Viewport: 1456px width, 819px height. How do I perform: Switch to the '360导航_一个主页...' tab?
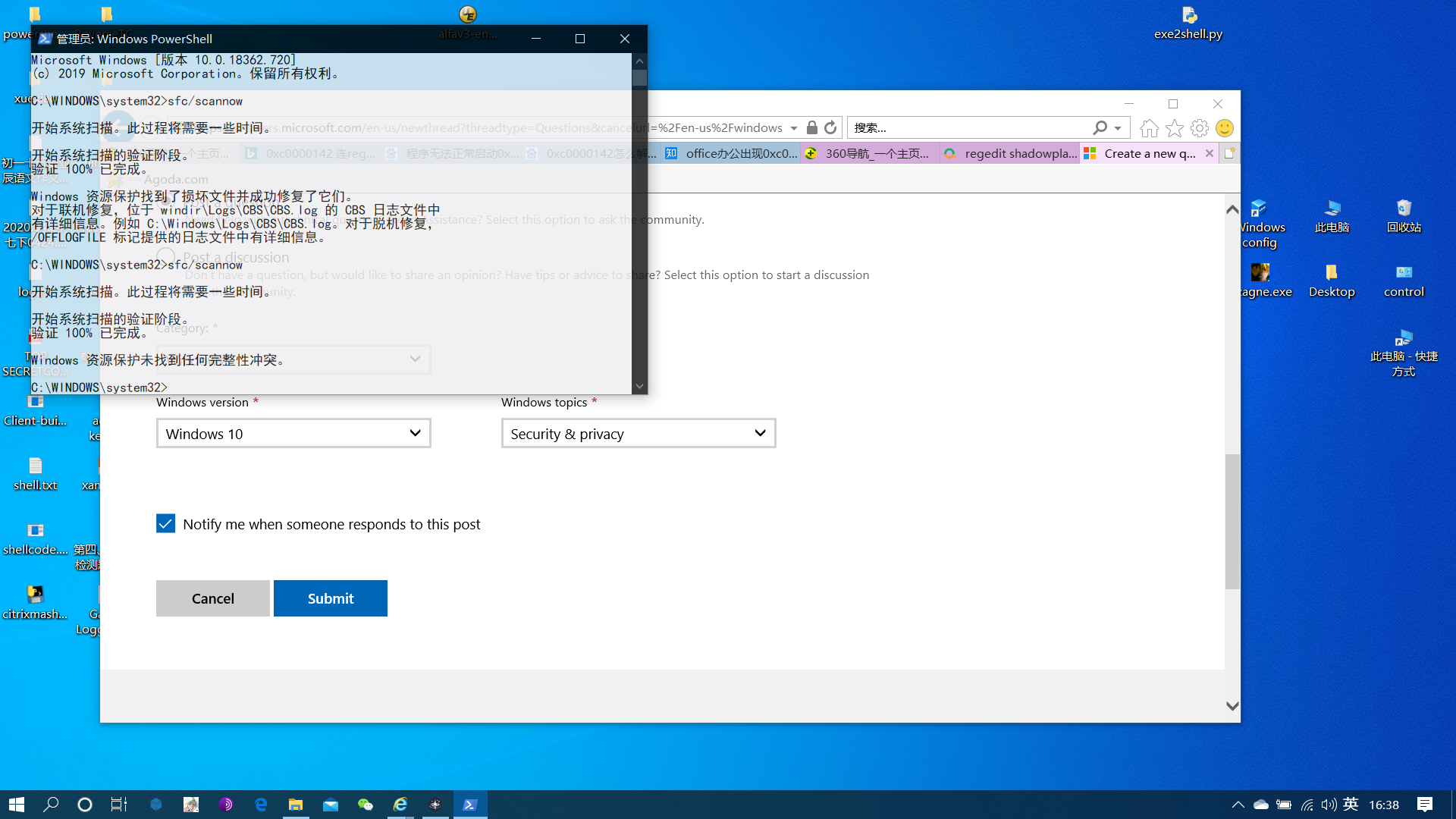point(870,153)
